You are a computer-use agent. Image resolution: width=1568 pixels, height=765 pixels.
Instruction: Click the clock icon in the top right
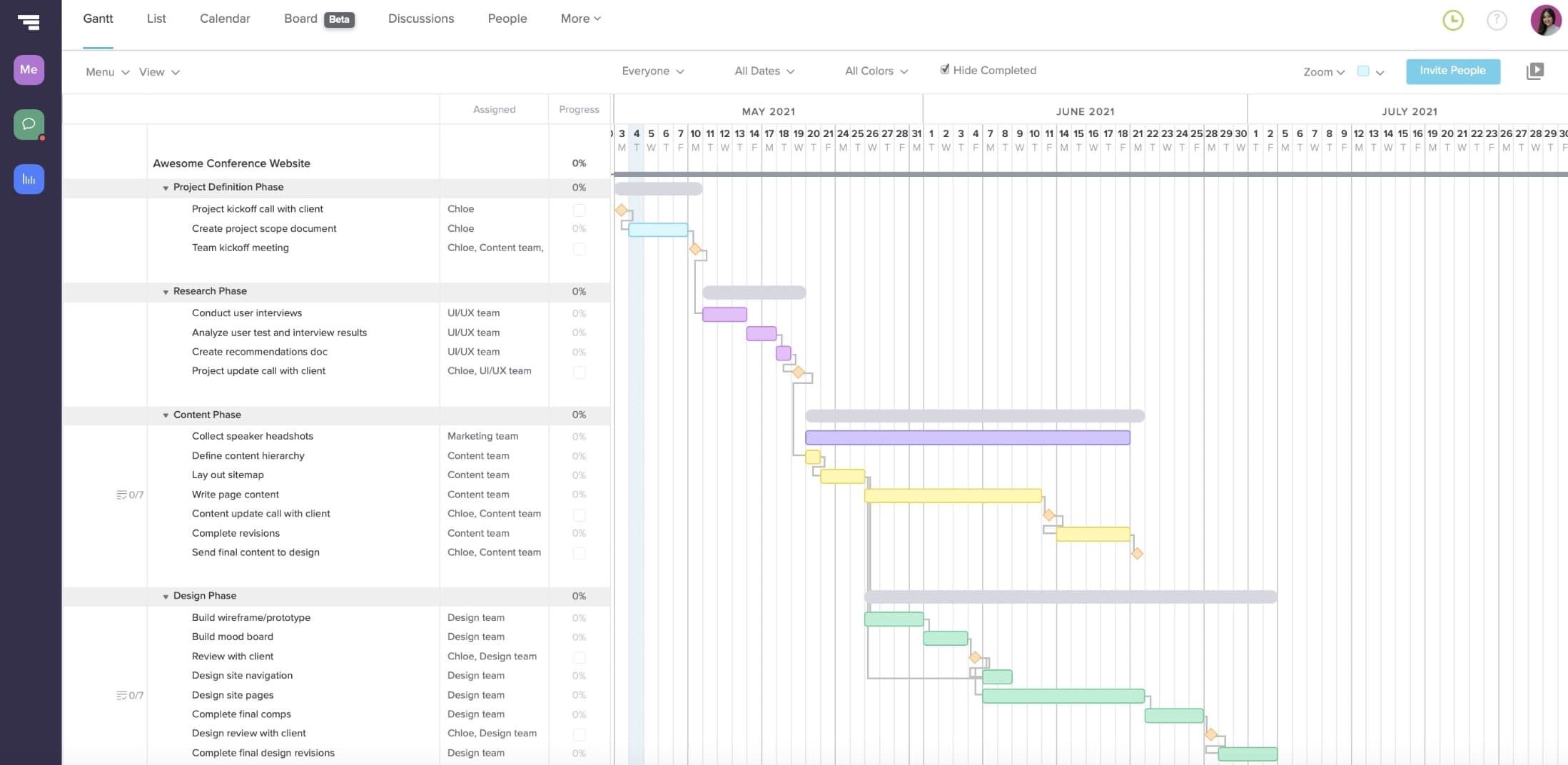pyautogui.click(x=1452, y=20)
